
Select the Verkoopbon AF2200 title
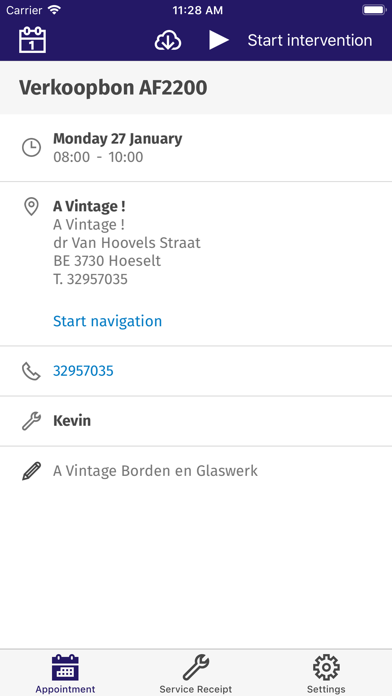113,88
